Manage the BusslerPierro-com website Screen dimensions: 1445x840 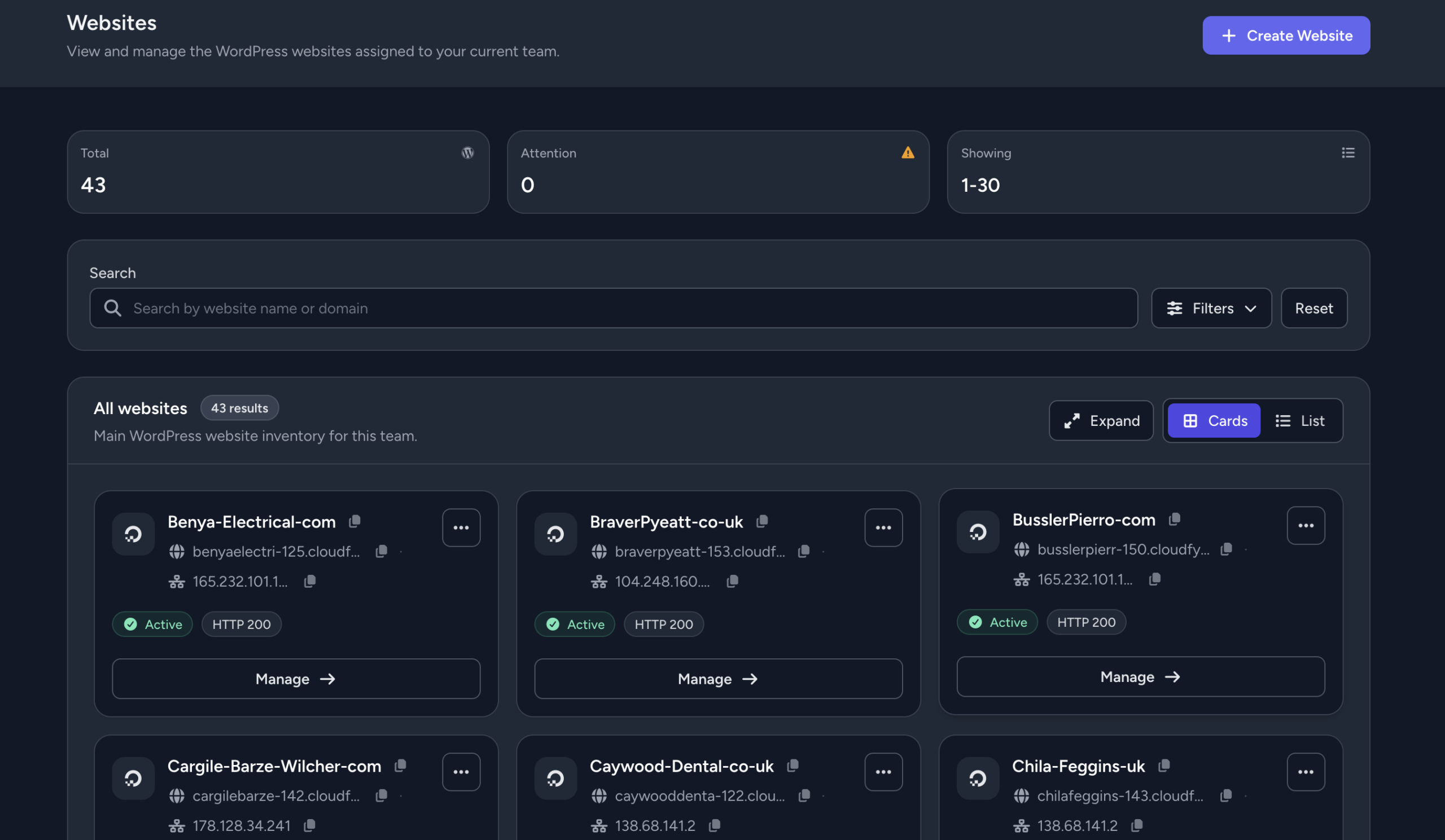click(x=1141, y=676)
